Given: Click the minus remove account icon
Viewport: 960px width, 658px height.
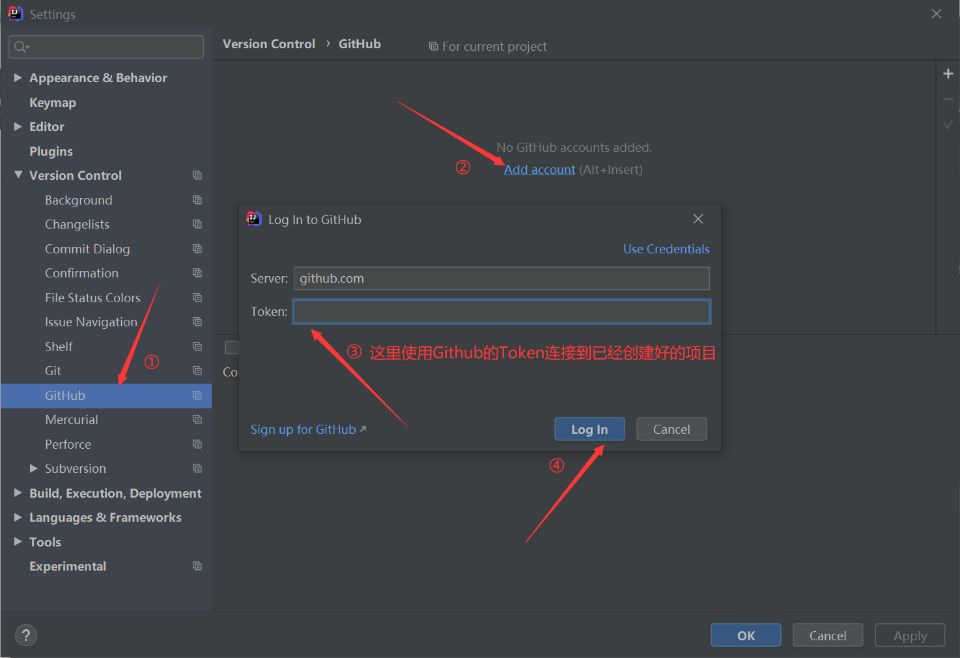Looking at the screenshot, I should point(948,99).
